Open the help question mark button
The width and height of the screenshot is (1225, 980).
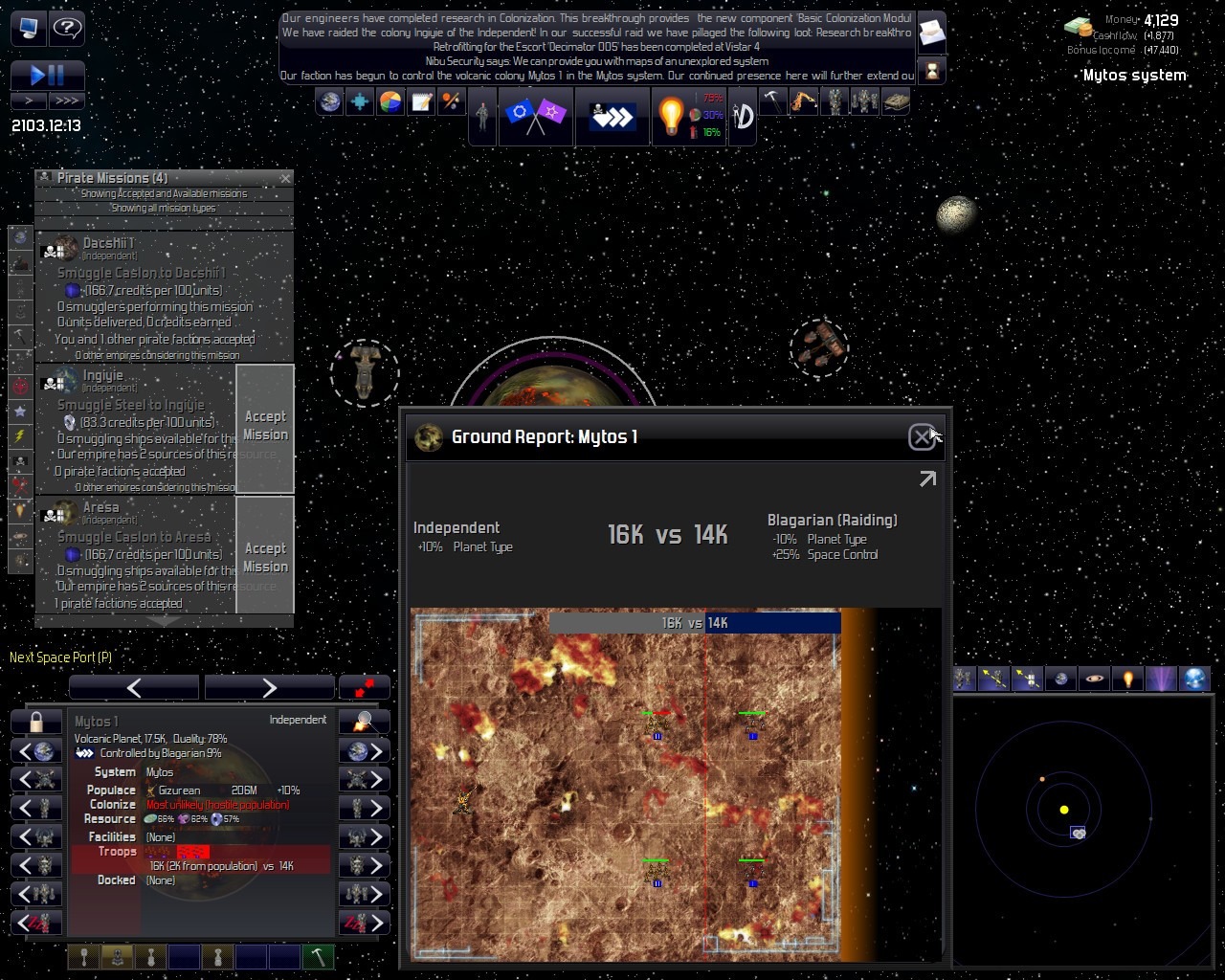pos(67,28)
